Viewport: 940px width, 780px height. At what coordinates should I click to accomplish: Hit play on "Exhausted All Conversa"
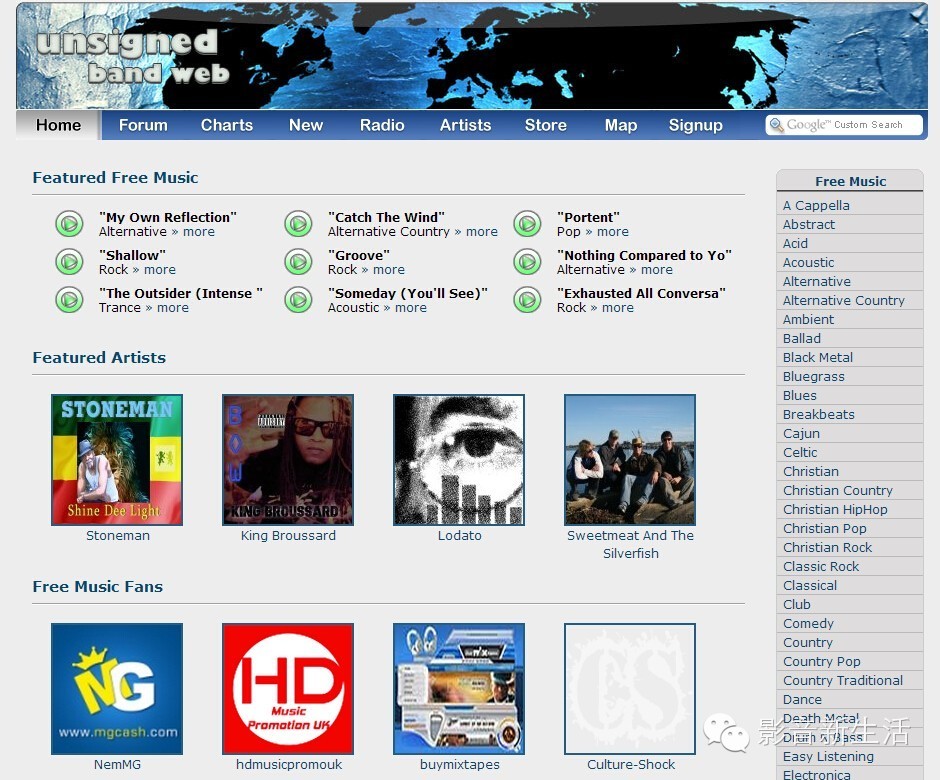coord(527,300)
